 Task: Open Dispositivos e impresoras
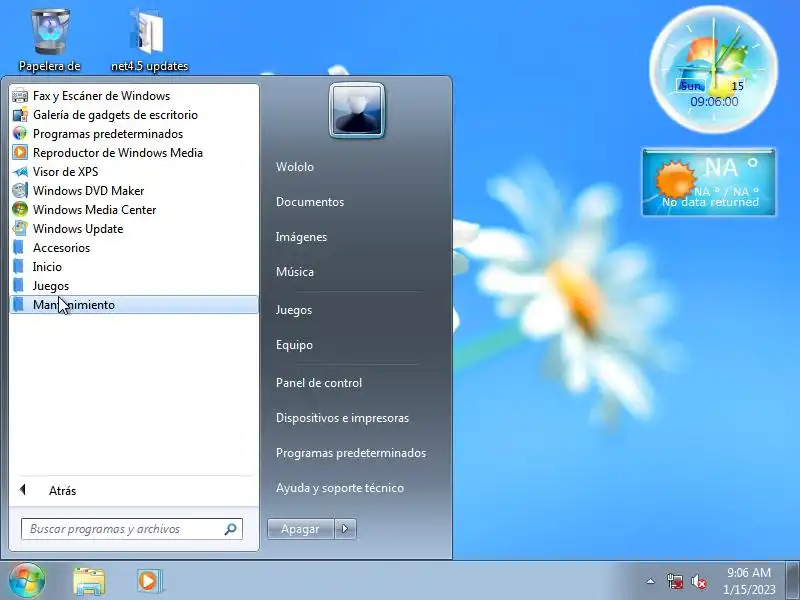point(342,418)
